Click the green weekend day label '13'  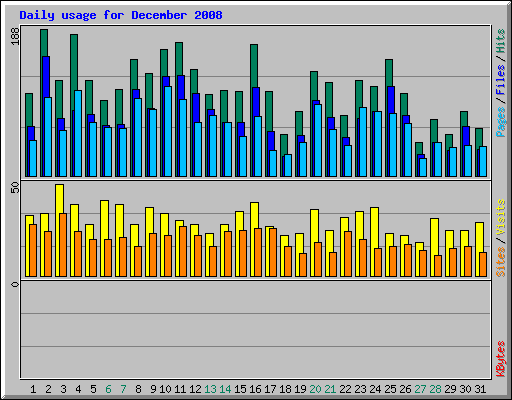(210, 389)
